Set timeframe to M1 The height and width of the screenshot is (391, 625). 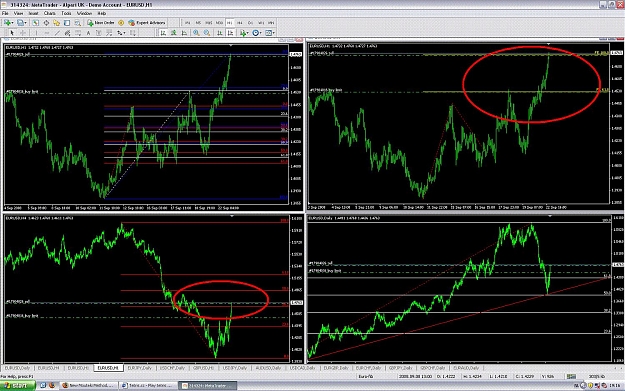(x=187, y=23)
